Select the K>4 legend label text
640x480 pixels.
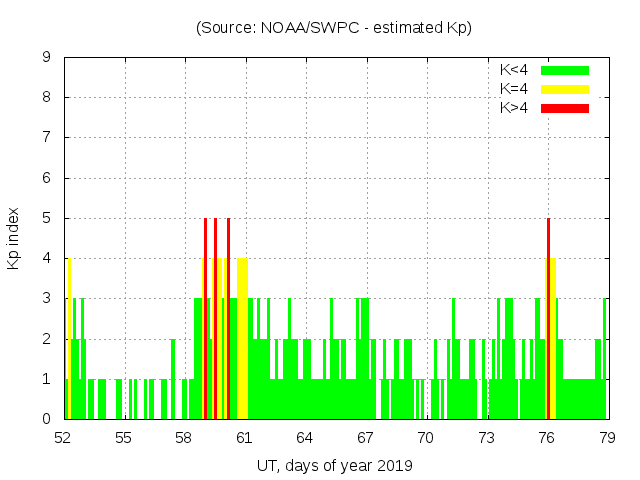click(x=514, y=108)
